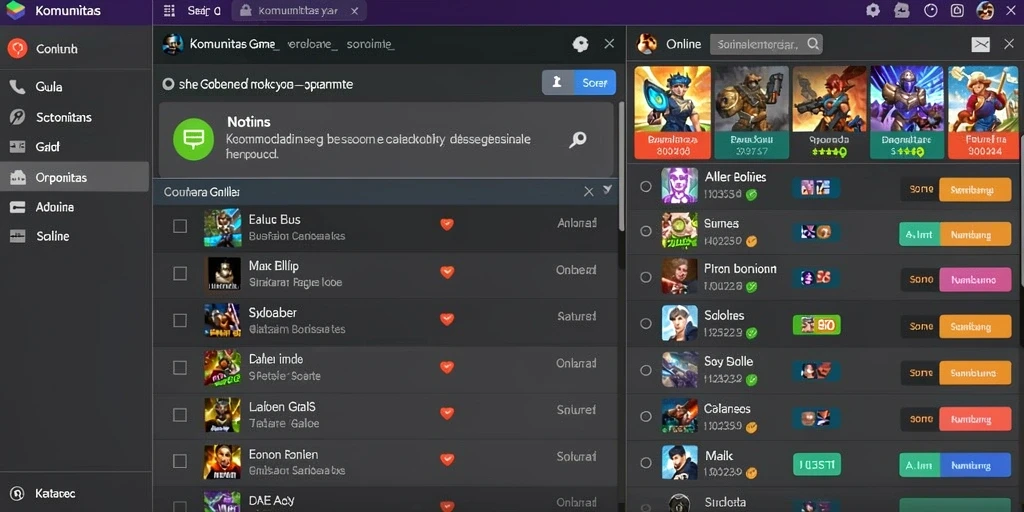Click the search magnifier in Notins card
The image size is (1024, 512).
[577, 139]
